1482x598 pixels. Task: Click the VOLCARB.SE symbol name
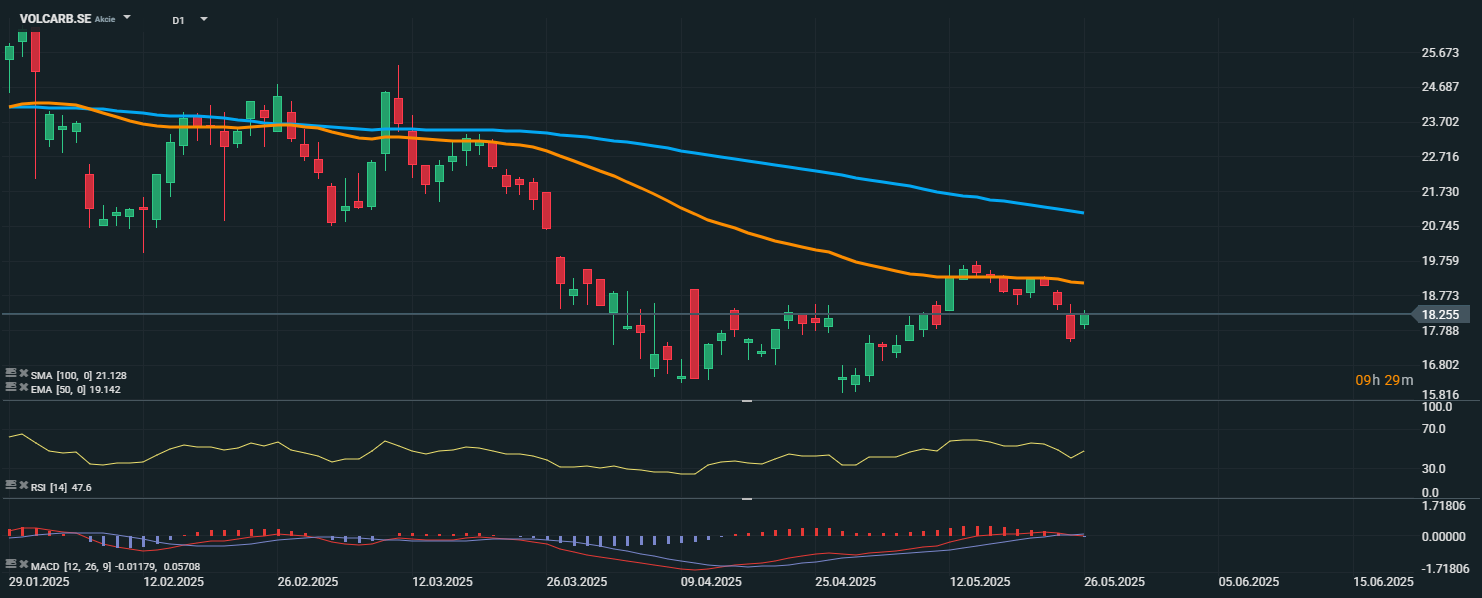56,18
